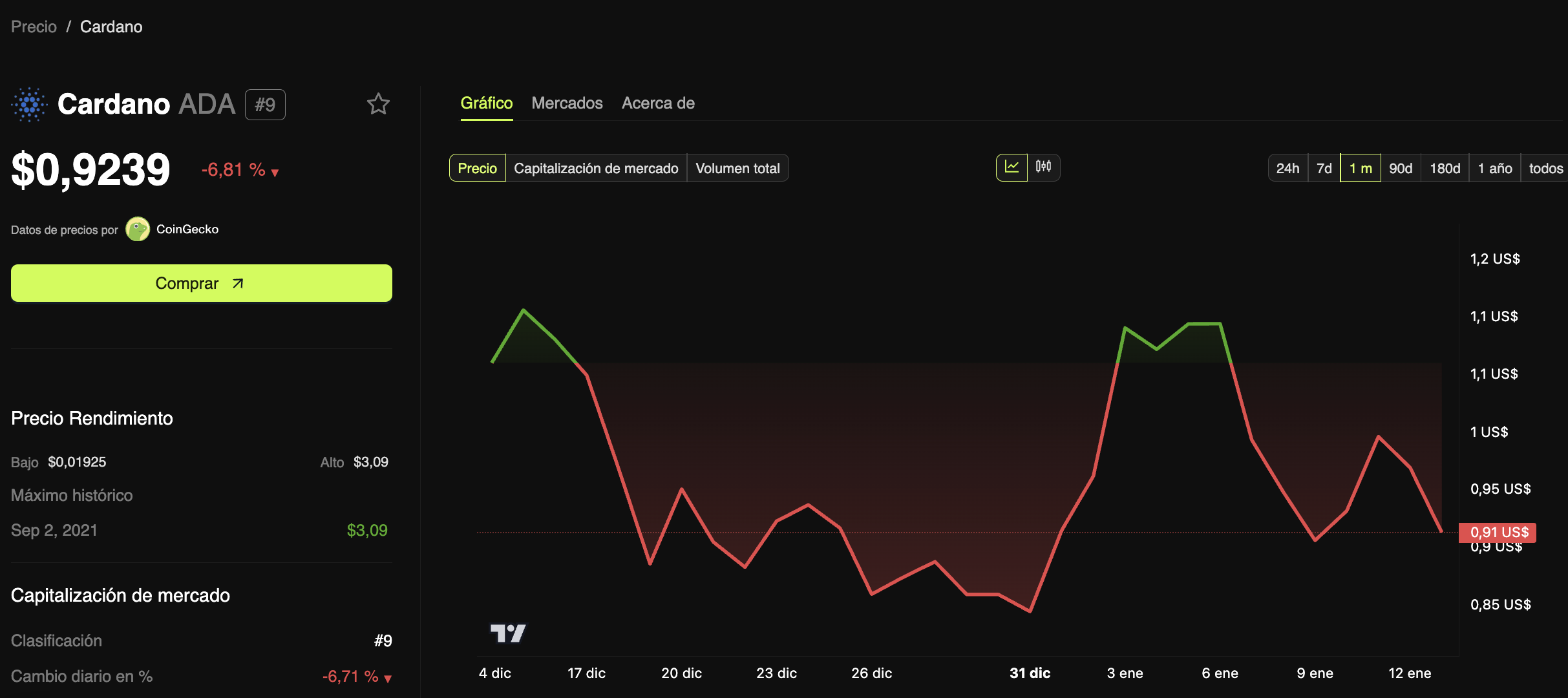The image size is (1568, 698).
Task: Select the 24h time range
Action: pyautogui.click(x=1287, y=168)
